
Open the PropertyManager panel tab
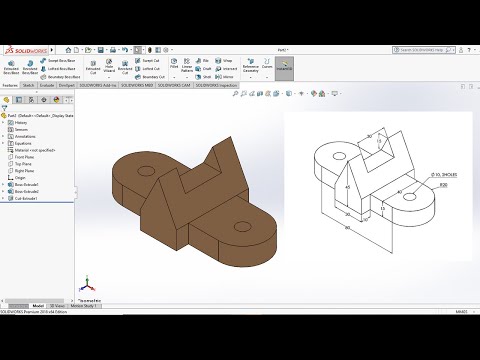pos(19,100)
